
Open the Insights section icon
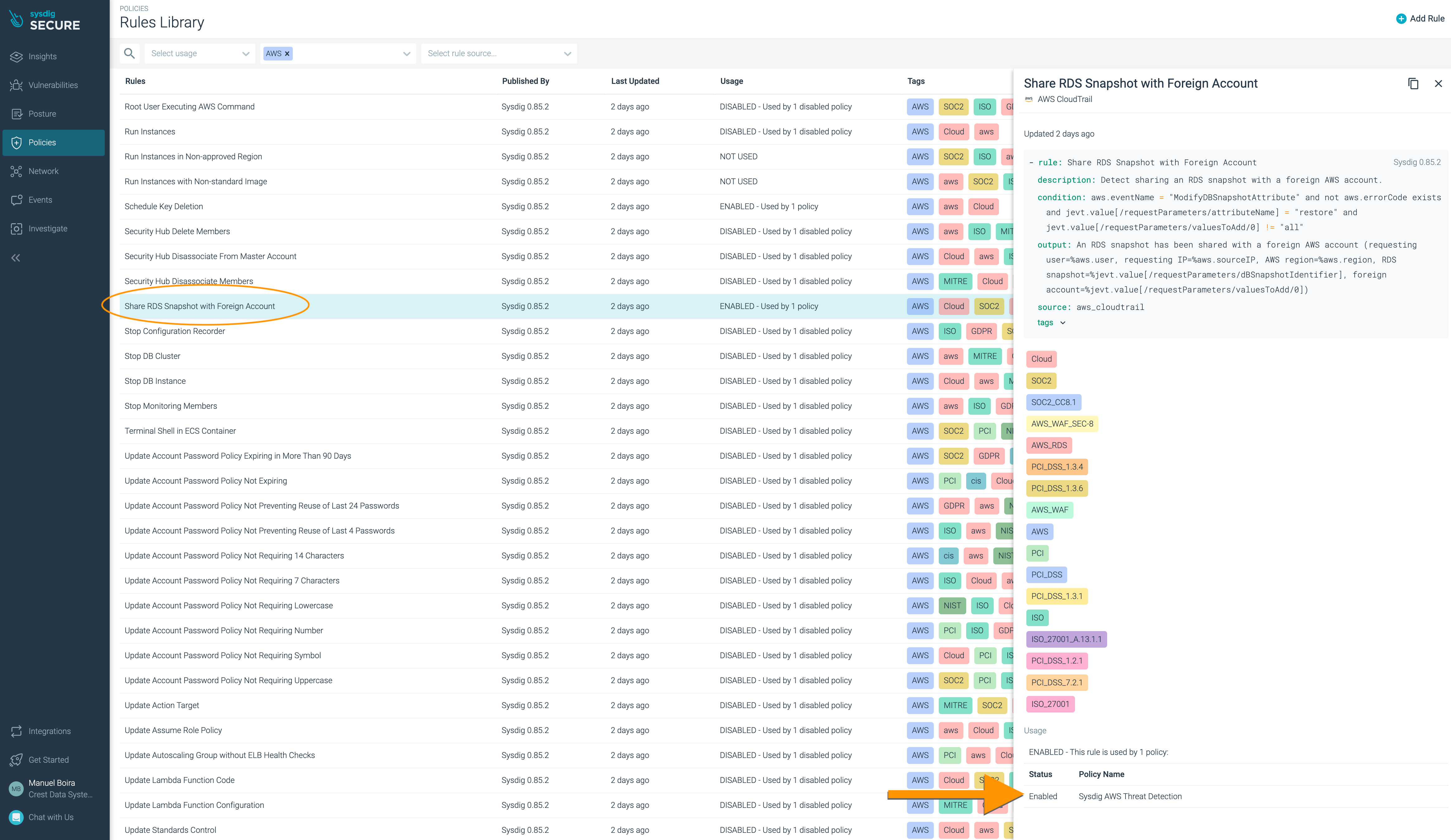click(x=16, y=56)
